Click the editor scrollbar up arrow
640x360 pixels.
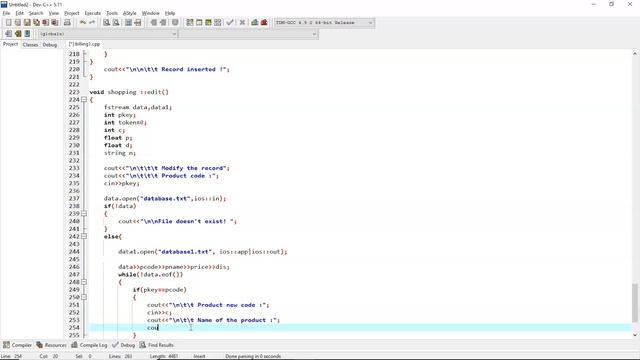[635, 53]
